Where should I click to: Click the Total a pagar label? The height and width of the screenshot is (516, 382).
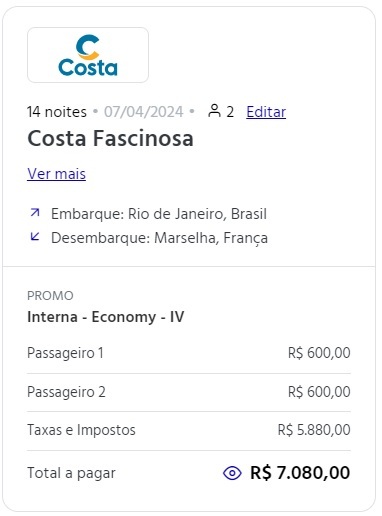click(x=71, y=473)
